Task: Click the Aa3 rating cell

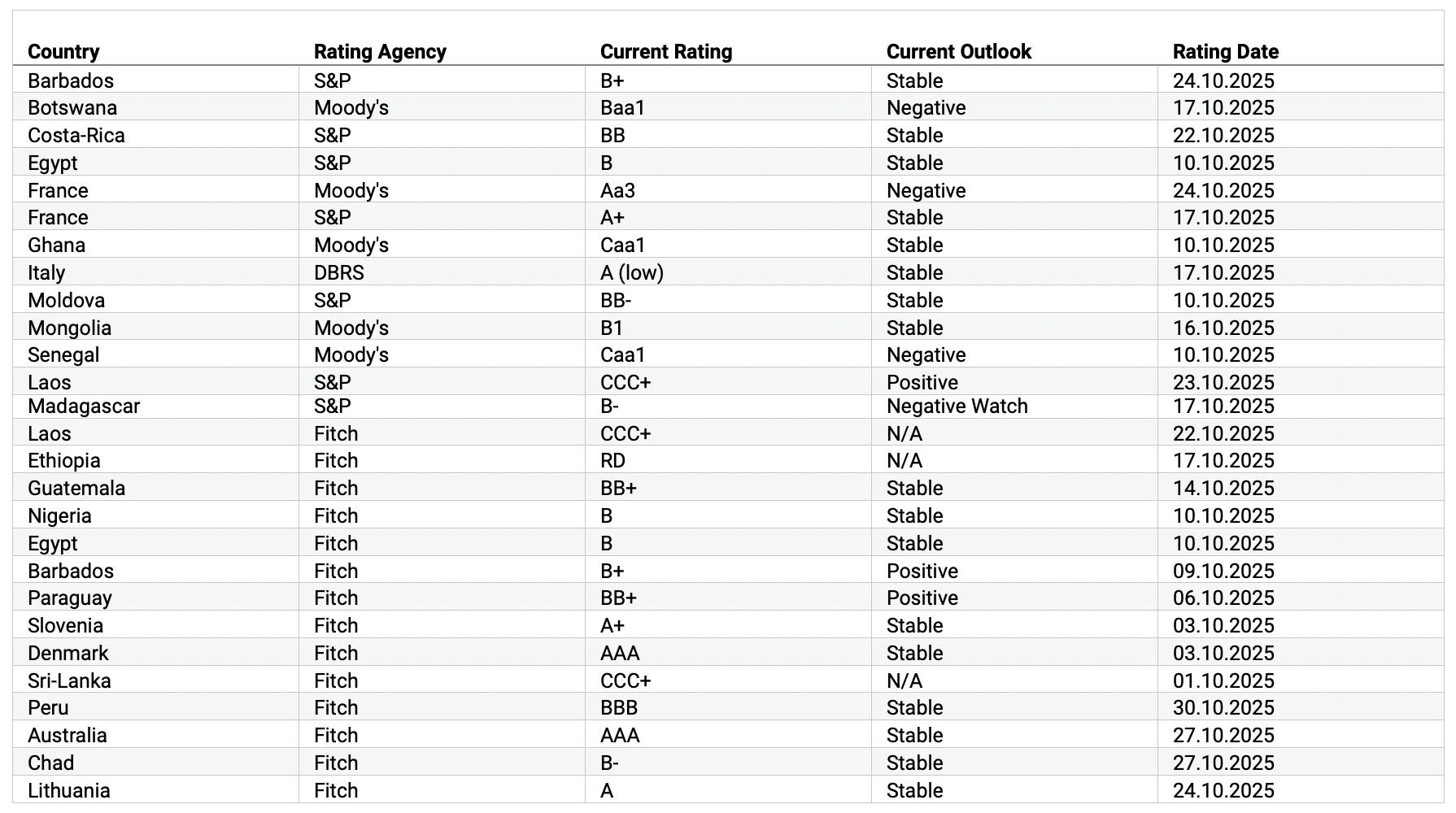Action: pos(617,191)
